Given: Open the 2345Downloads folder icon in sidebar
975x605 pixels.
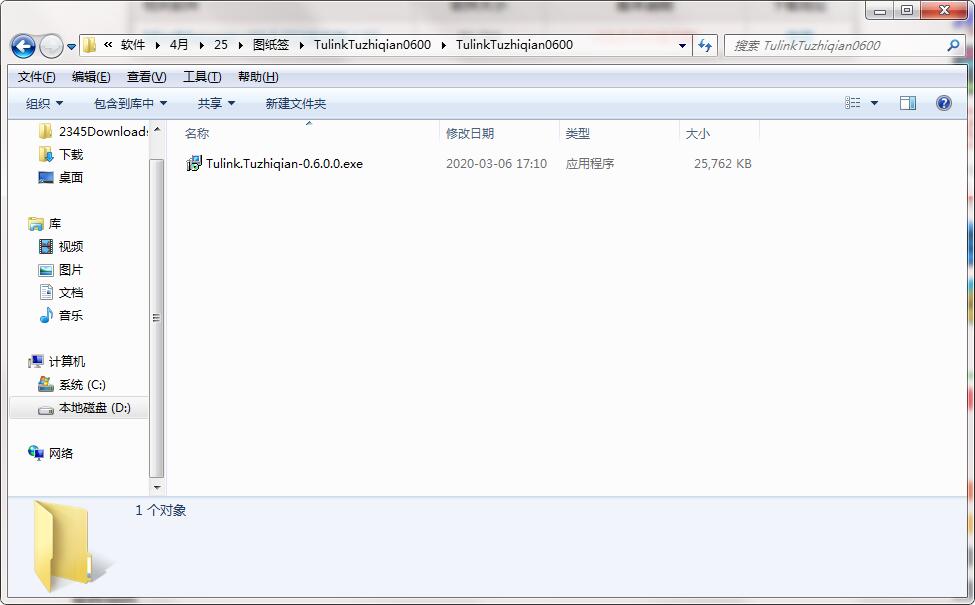Looking at the screenshot, I should tap(45, 131).
